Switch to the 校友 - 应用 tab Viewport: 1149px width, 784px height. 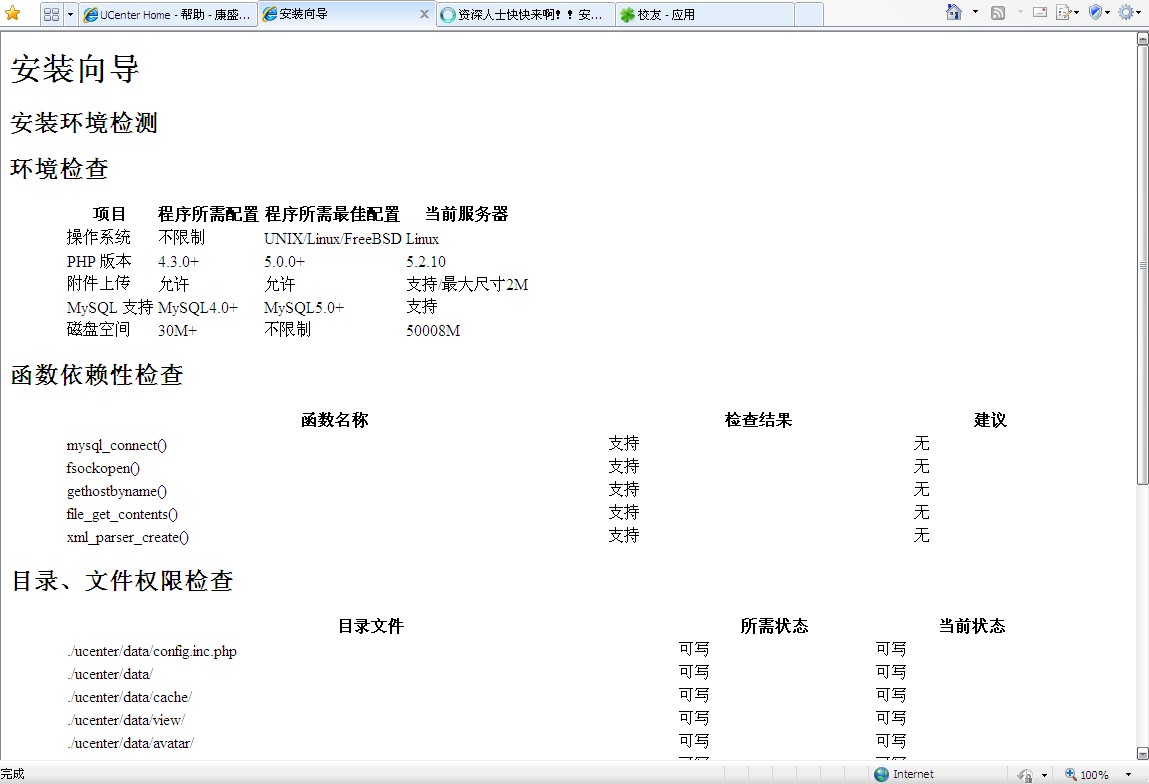705,15
